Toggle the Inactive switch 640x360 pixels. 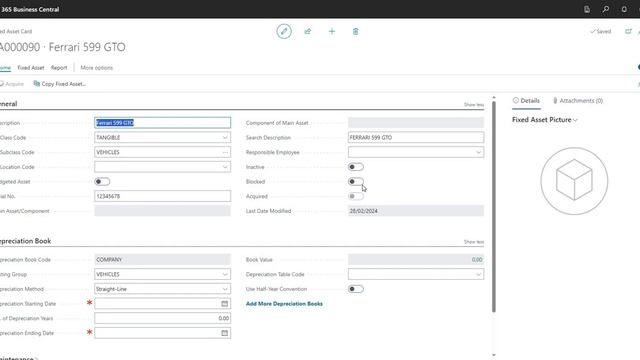(356, 167)
